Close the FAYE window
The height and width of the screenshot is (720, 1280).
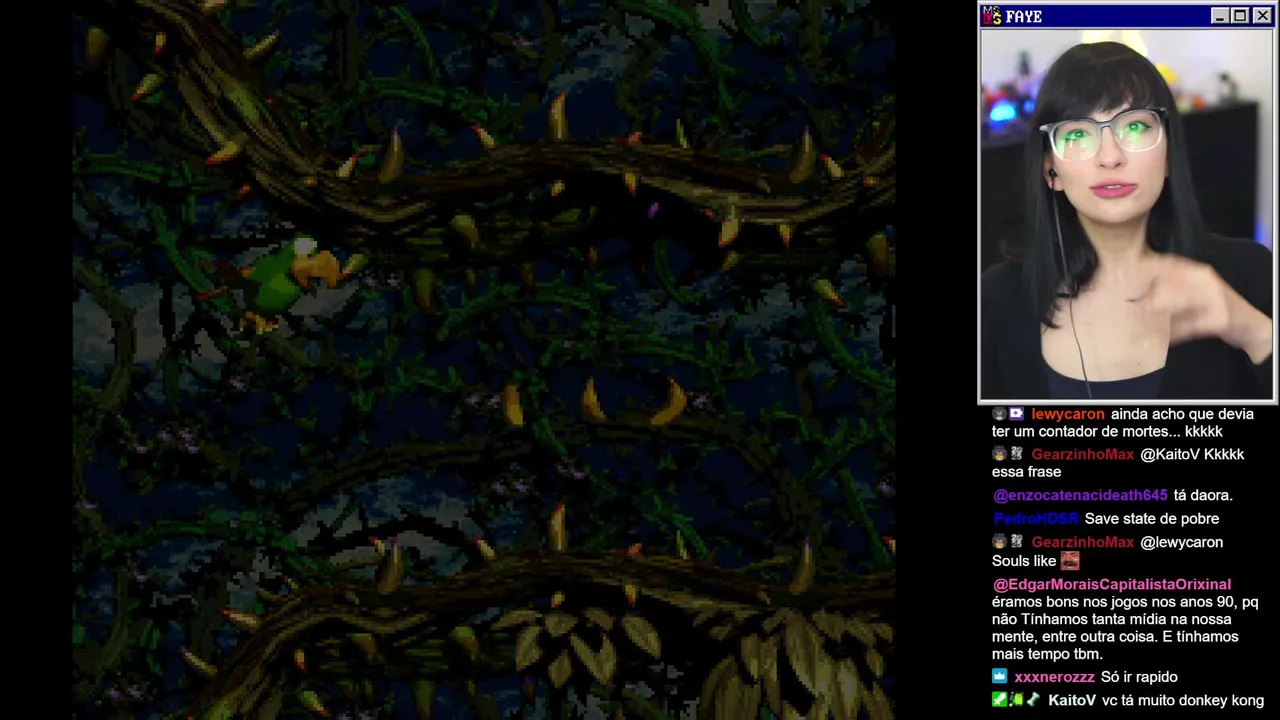click(1261, 16)
